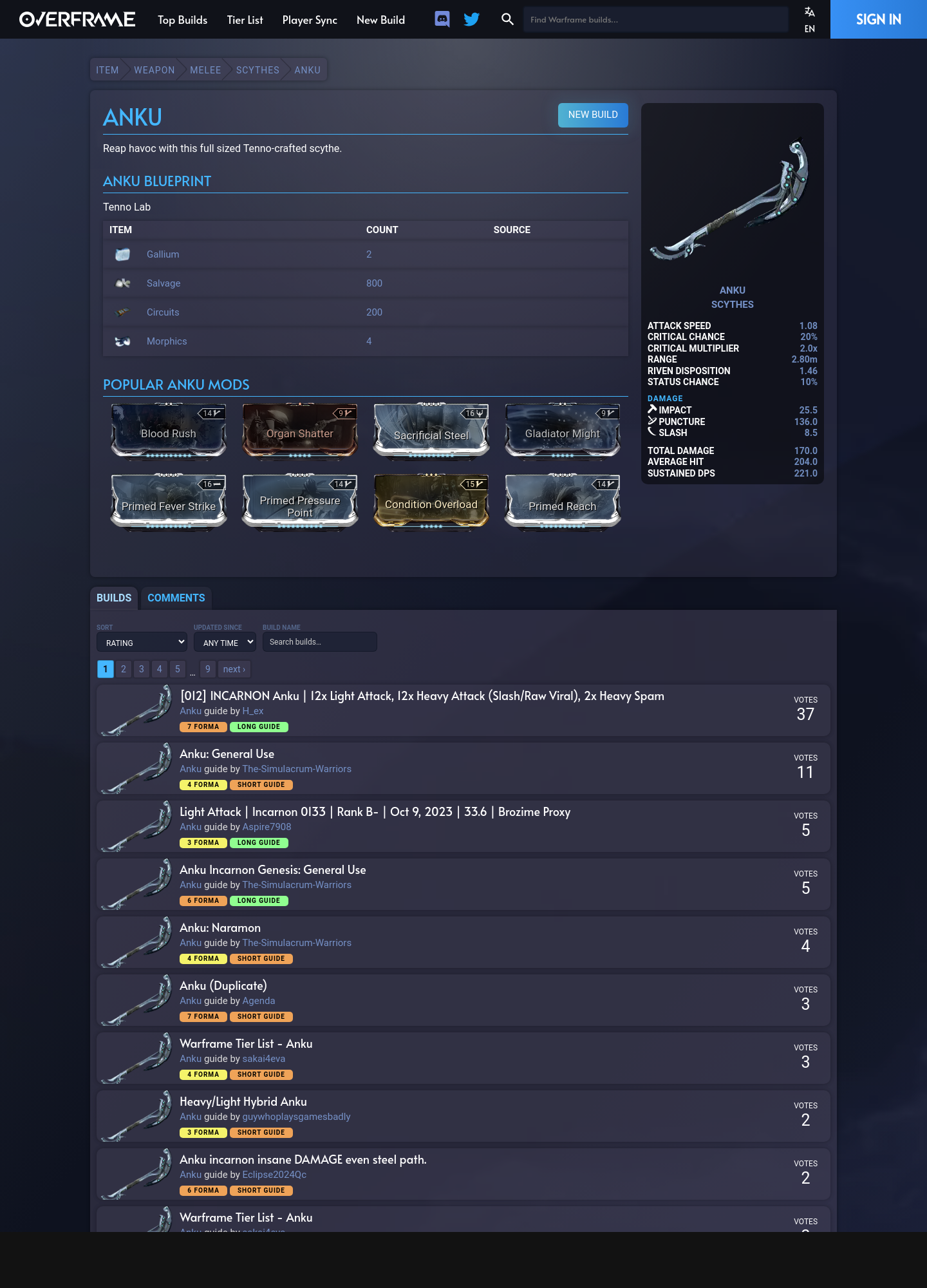Click the SIGN IN button

click(879, 19)
